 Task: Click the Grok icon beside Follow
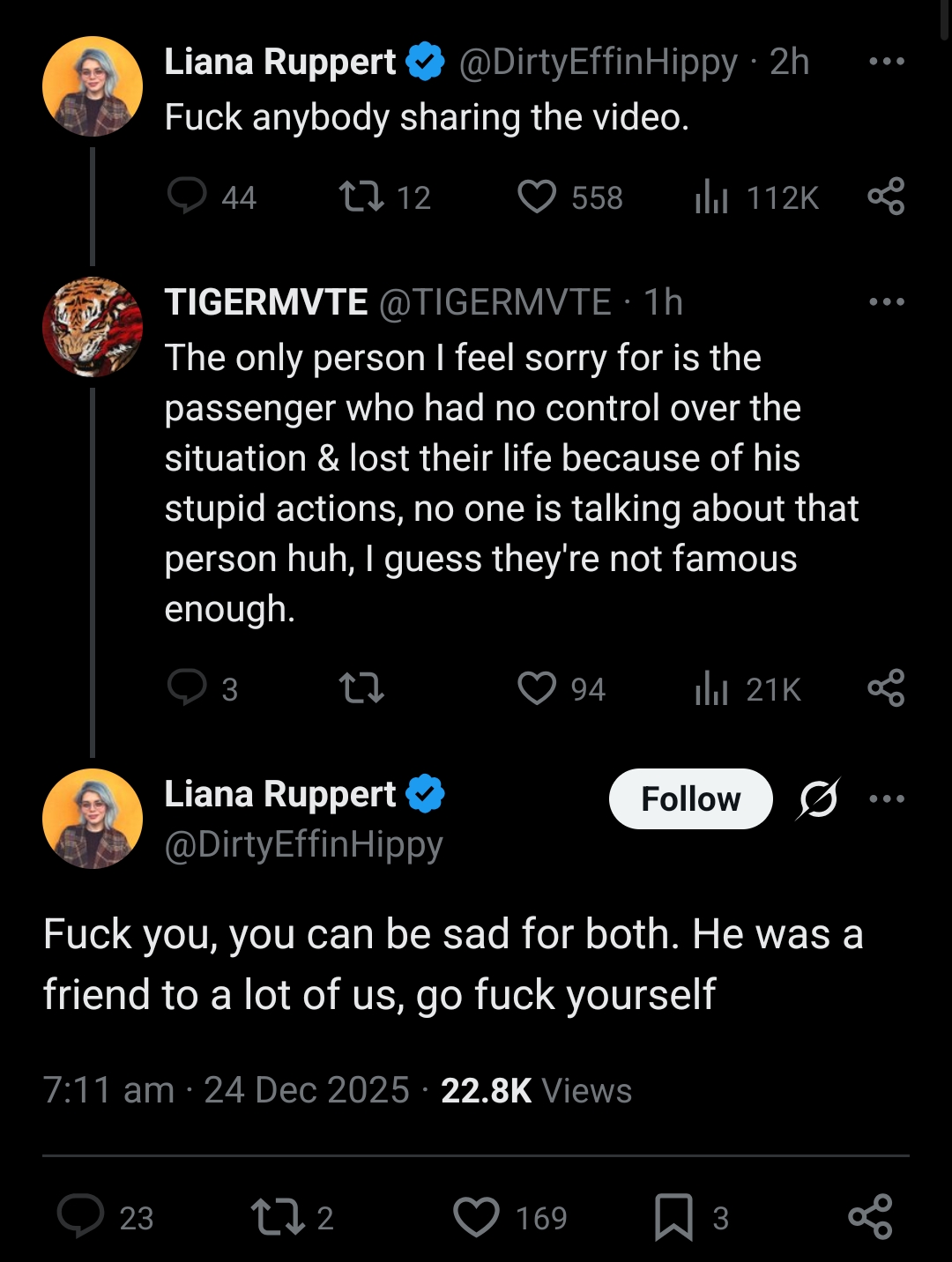[x=818, y=798]
